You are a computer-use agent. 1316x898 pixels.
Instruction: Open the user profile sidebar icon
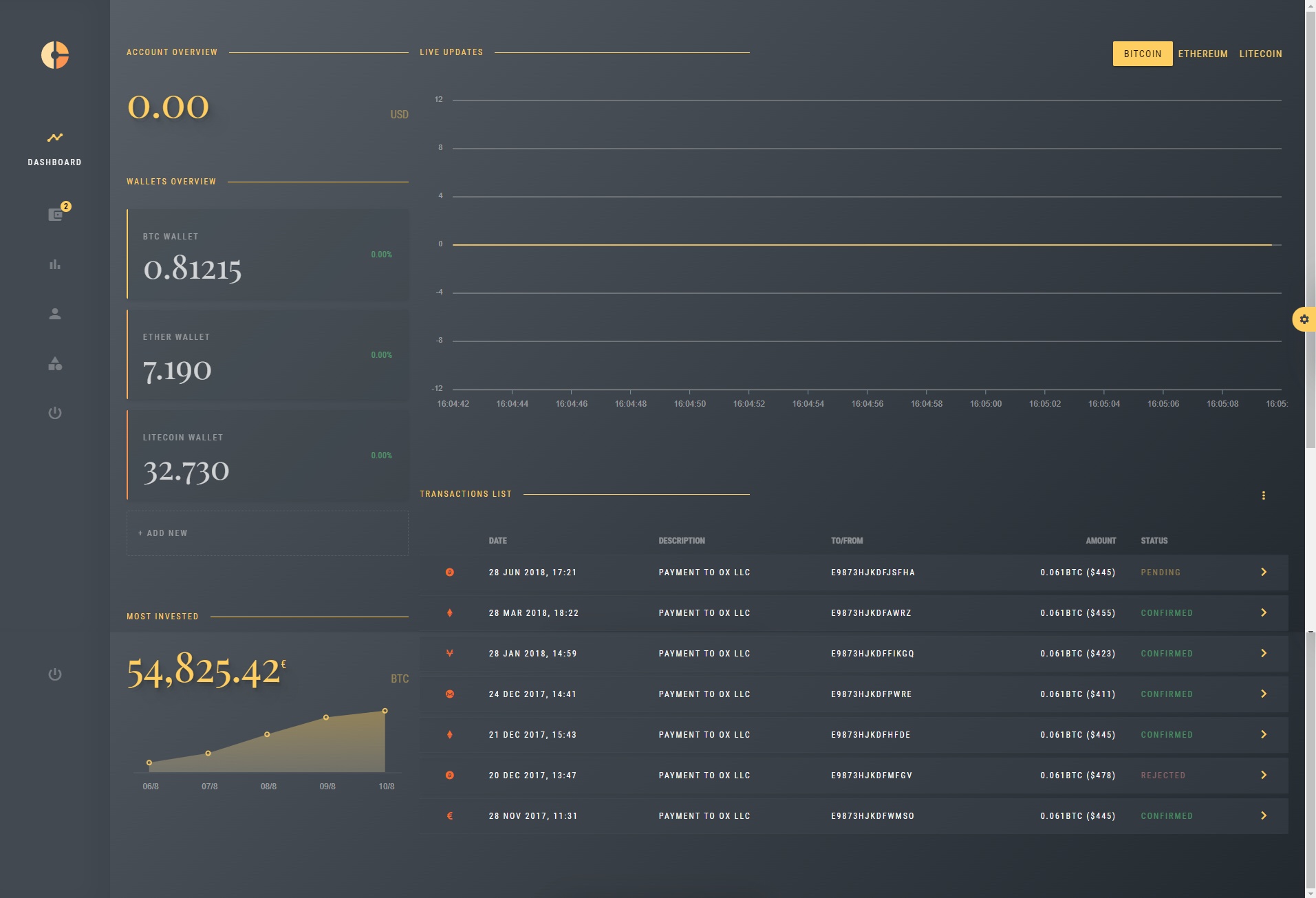coord(55,314)
